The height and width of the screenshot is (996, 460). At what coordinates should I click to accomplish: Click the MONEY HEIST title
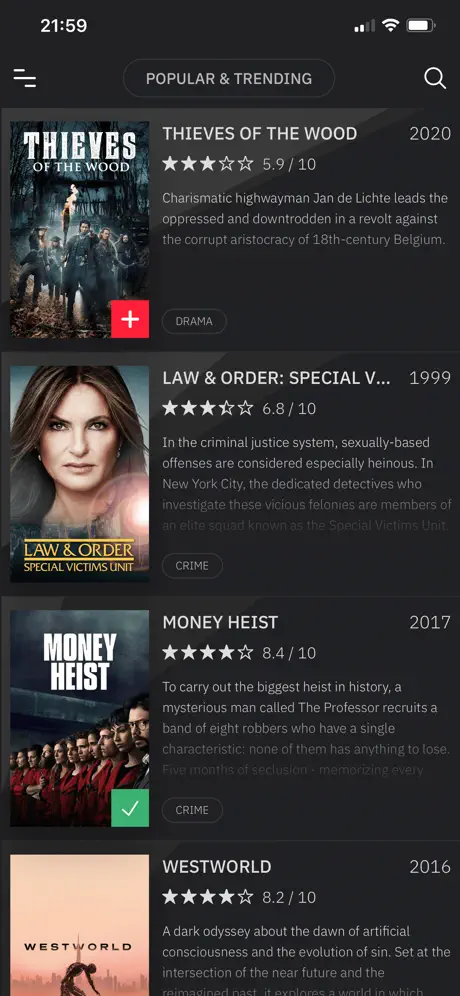click(220, 622)
